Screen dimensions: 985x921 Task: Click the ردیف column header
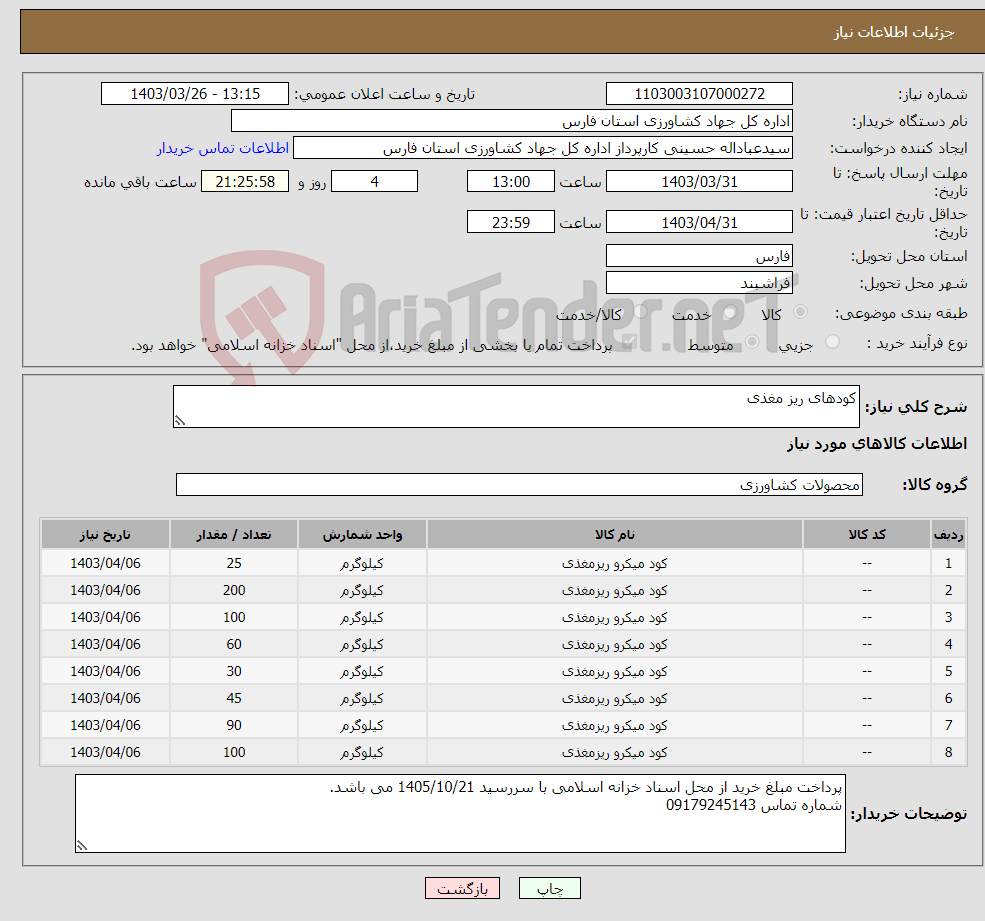[948, 535]
